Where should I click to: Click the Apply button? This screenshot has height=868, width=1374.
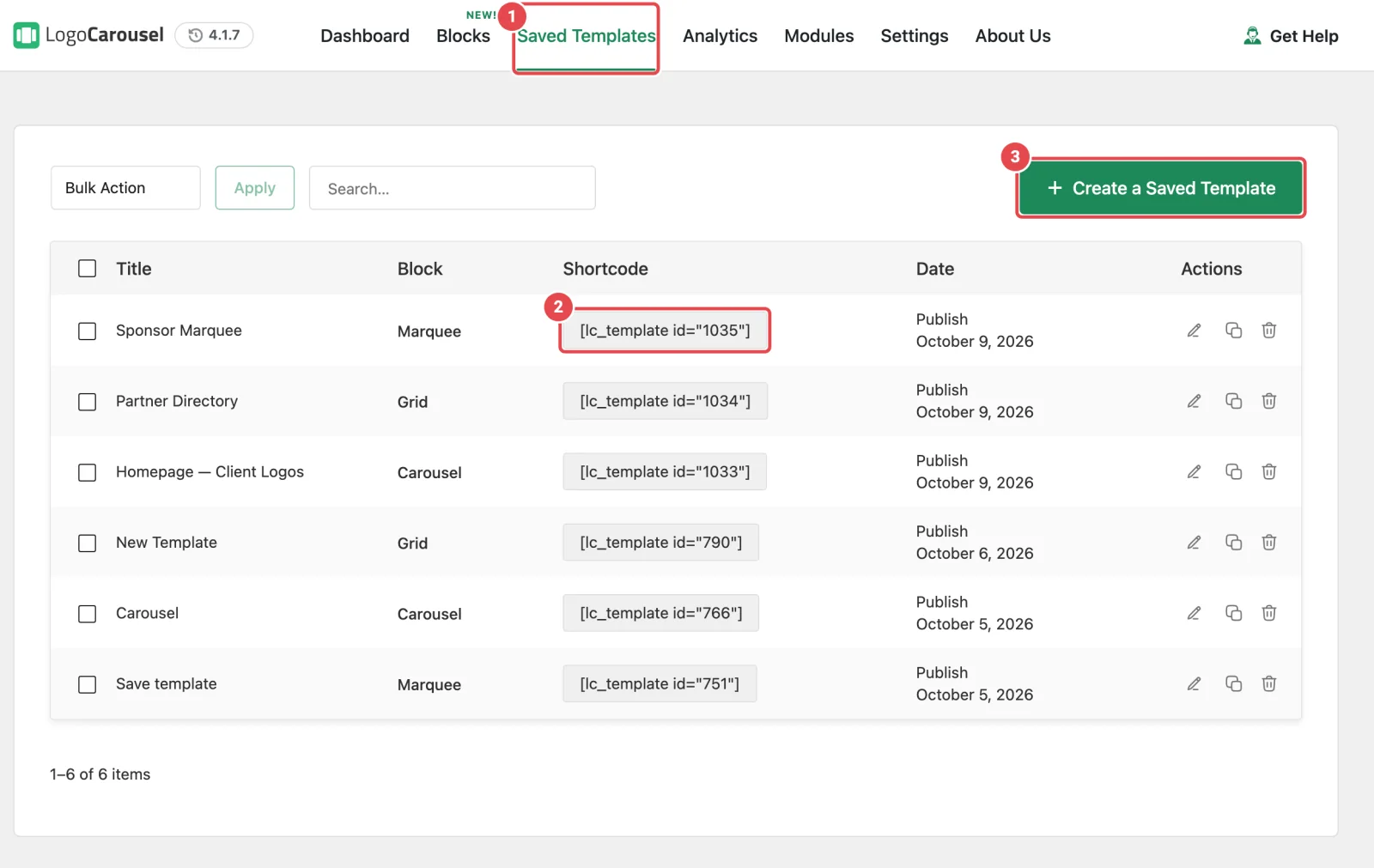(255, 188)
